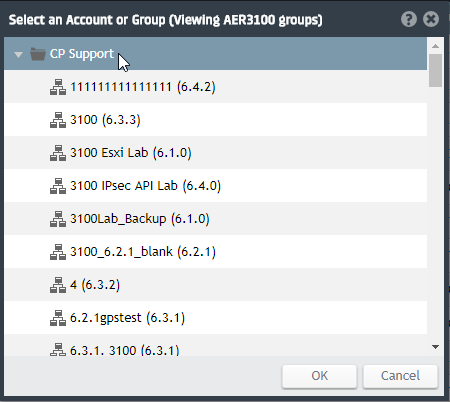Screen dimensions: 450x402
Task: Select group 3100_6.2.1_blank (6.2.1)
Action: (x=143, y=252)
